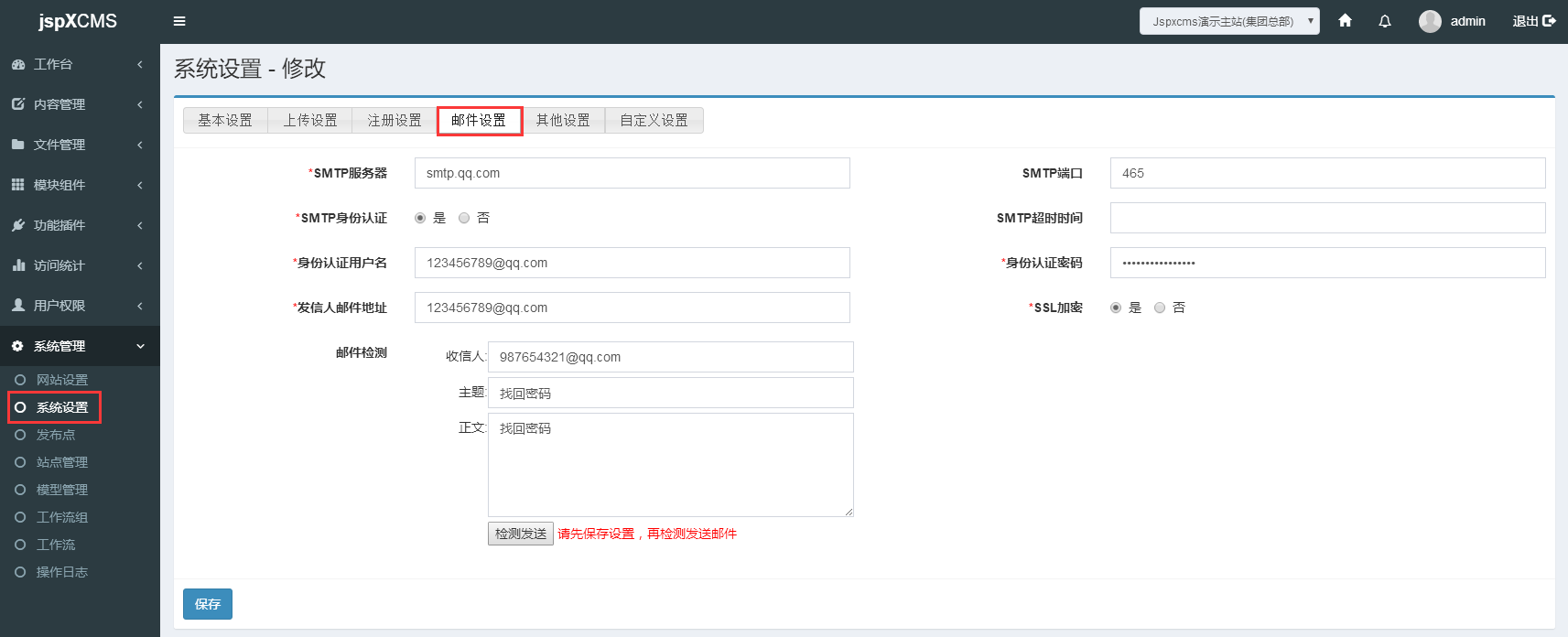Expand the 模块组件 sidebar chevron
Viewport: 1568px width, 637px height.
(x=140, y=185)
